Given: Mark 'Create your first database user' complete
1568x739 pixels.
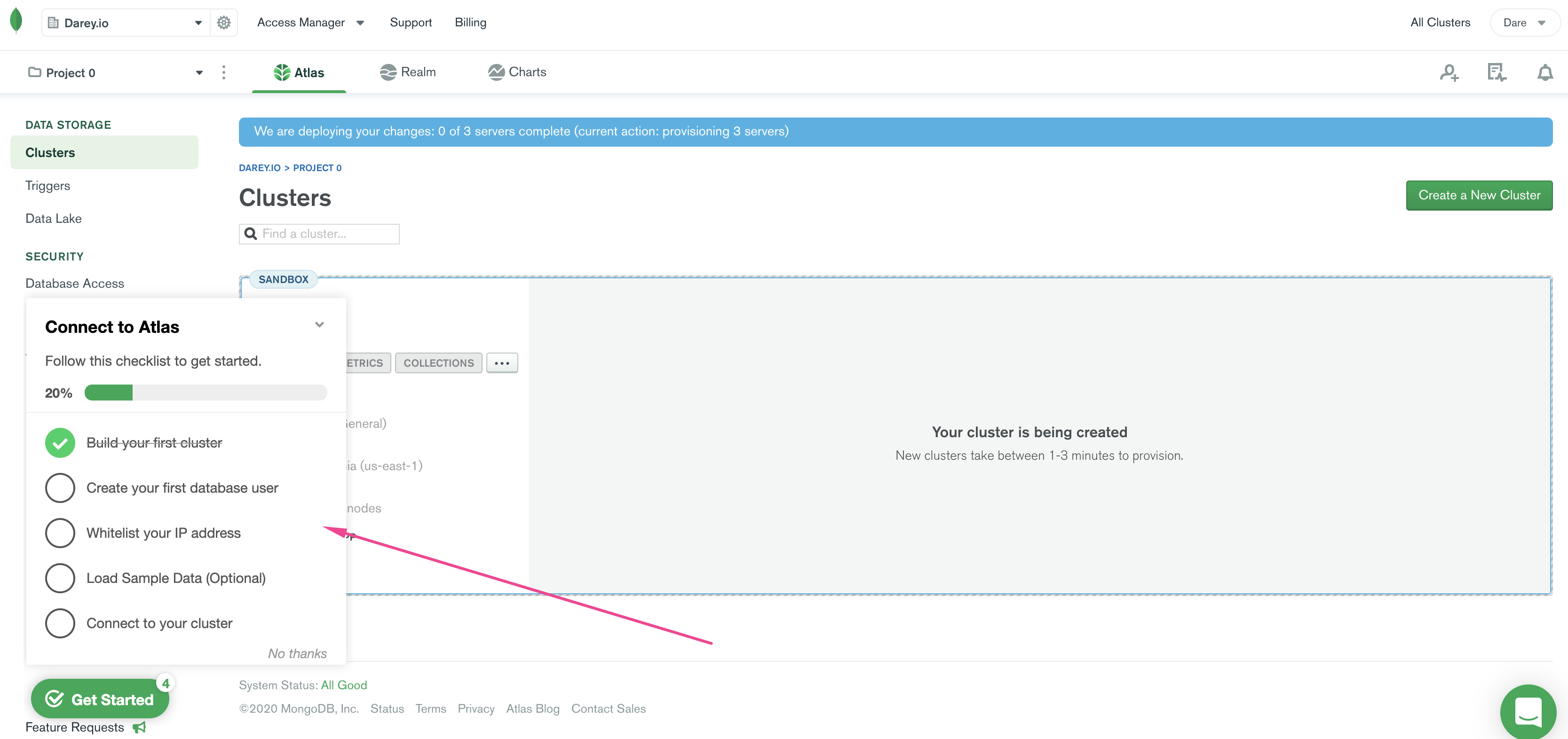Looking at the screenshot, I should (x=60, y=487).
